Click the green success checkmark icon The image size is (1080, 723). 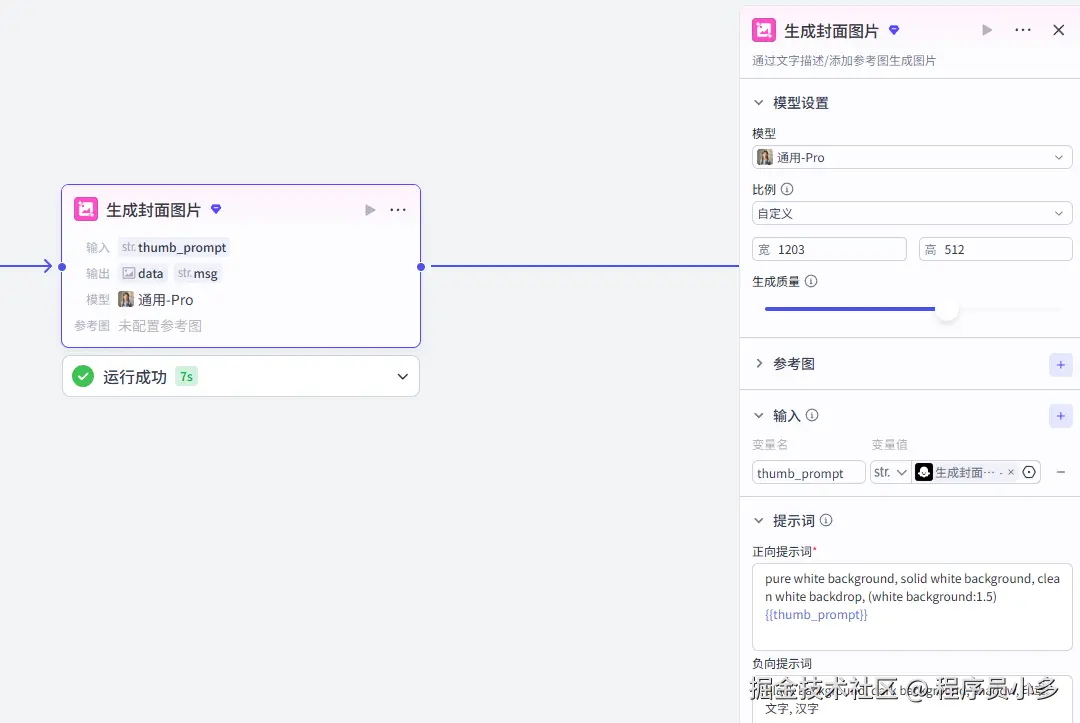82,376
